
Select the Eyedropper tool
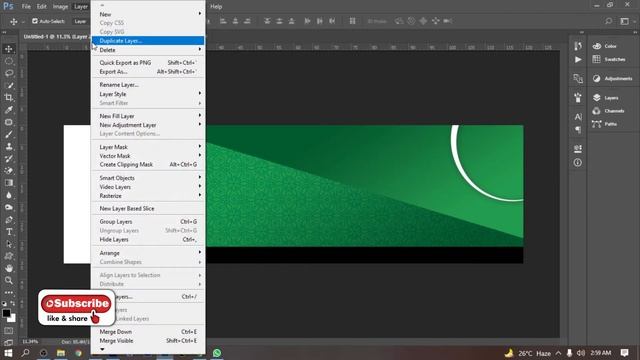coord(9,110)
